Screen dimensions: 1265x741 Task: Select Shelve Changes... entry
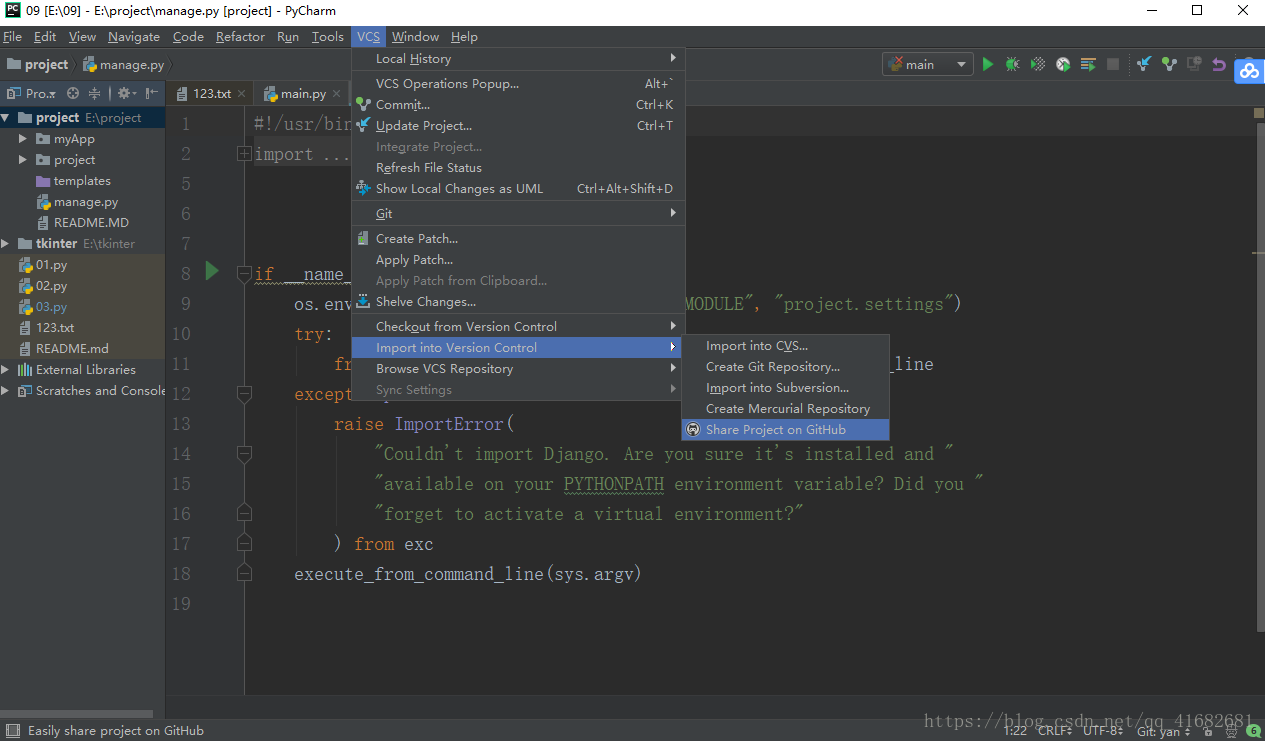click(518, 302)
